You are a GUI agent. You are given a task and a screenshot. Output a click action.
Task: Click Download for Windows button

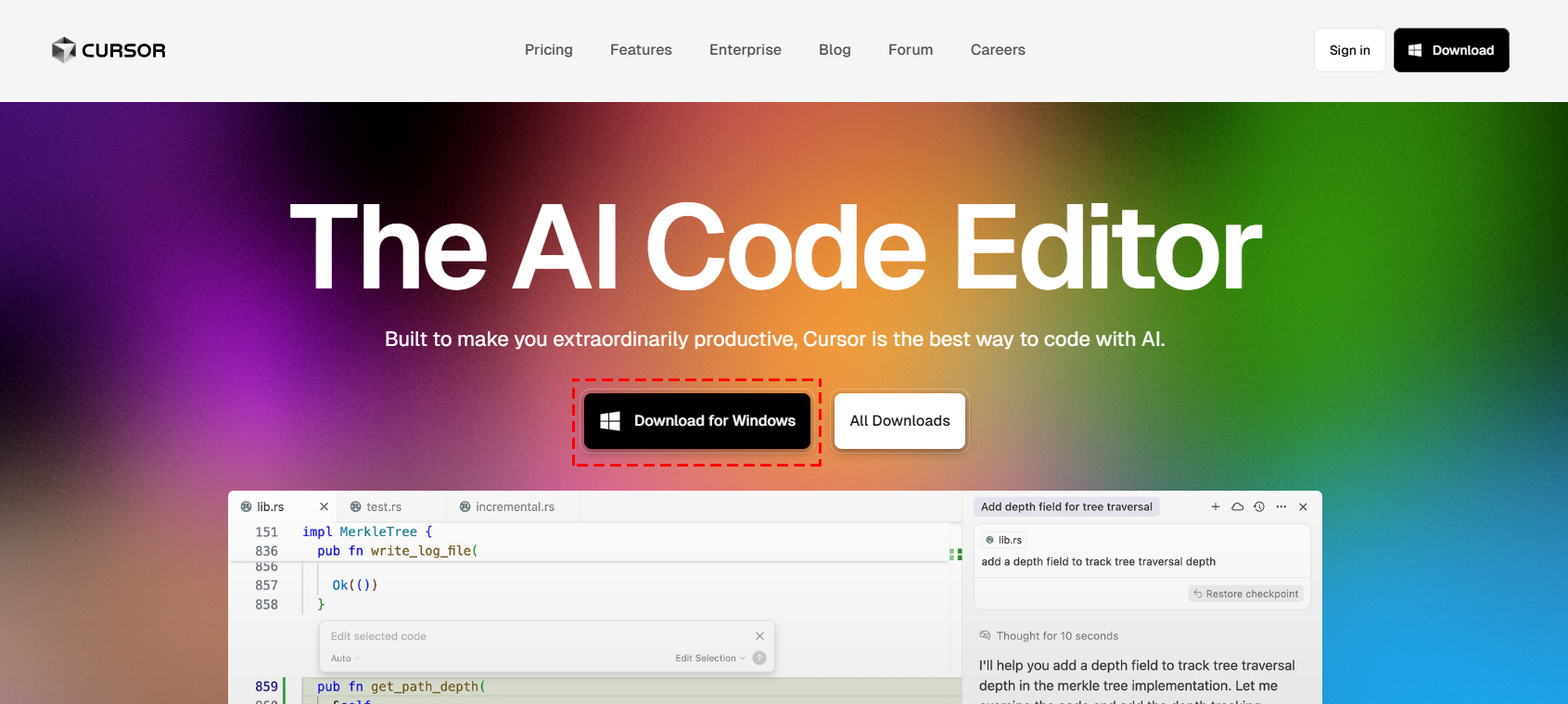697,421
